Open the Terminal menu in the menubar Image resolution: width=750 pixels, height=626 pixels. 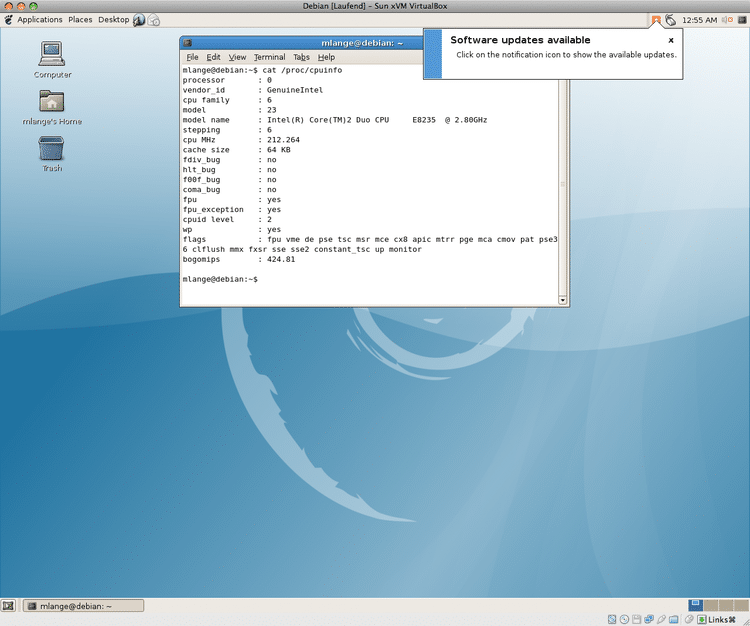tap(269, 57)
